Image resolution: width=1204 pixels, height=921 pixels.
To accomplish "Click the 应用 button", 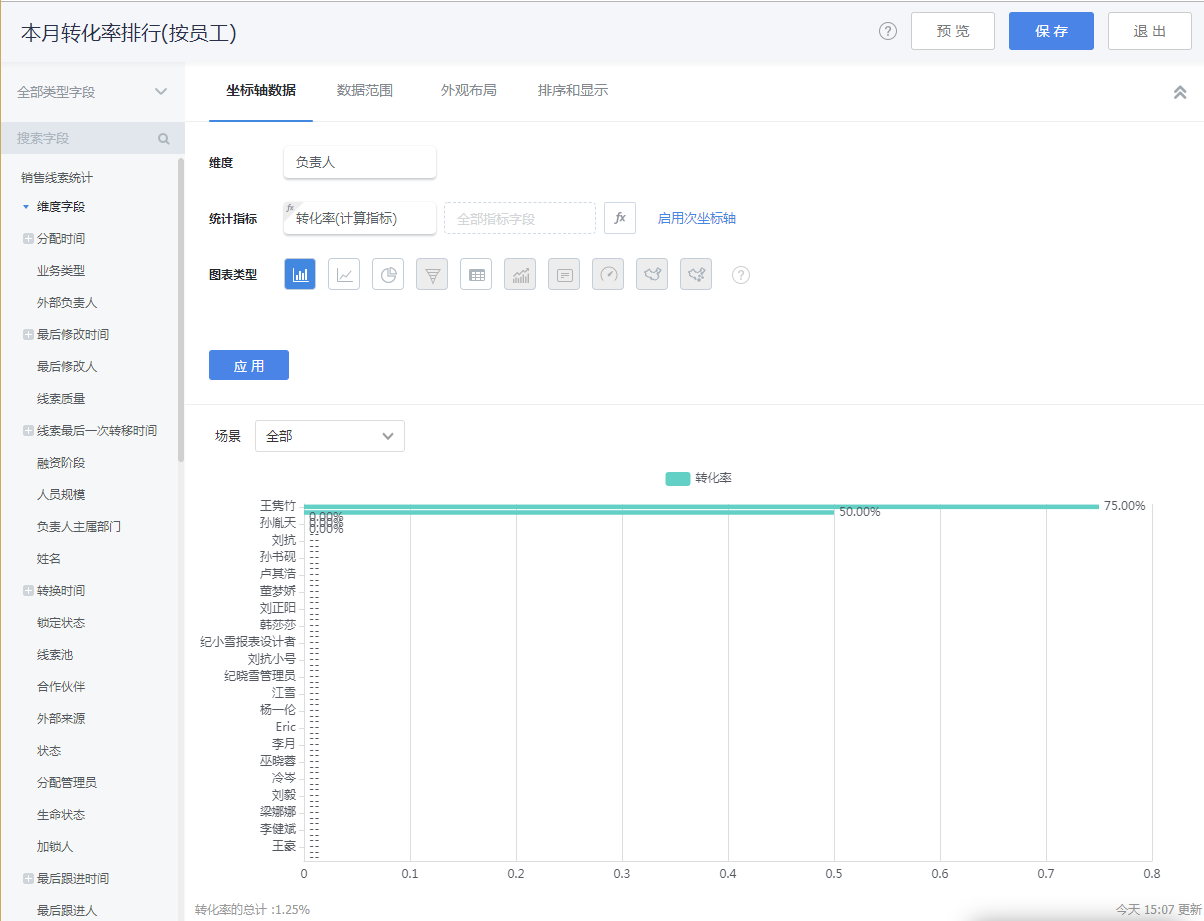I will [249, 365].
